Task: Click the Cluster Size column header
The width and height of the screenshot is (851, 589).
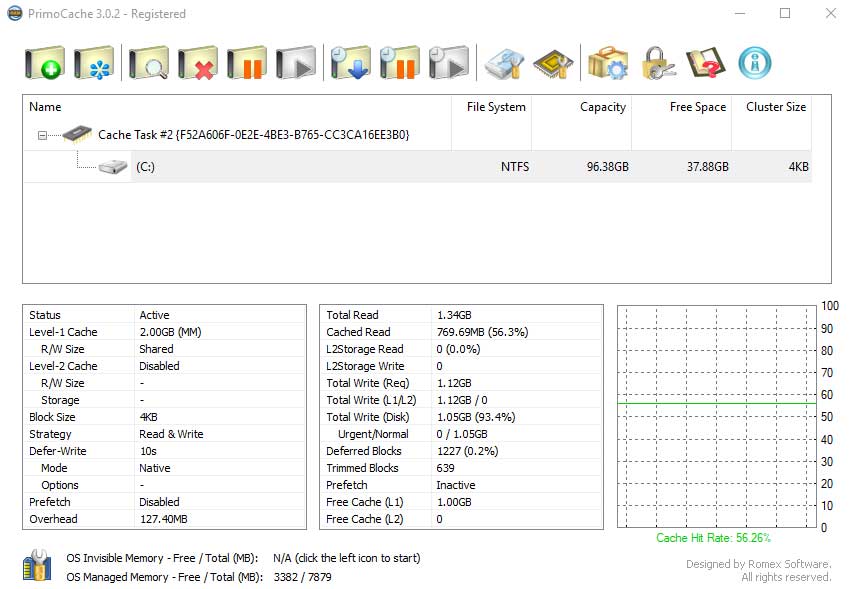Action: (x=771, y=107)
